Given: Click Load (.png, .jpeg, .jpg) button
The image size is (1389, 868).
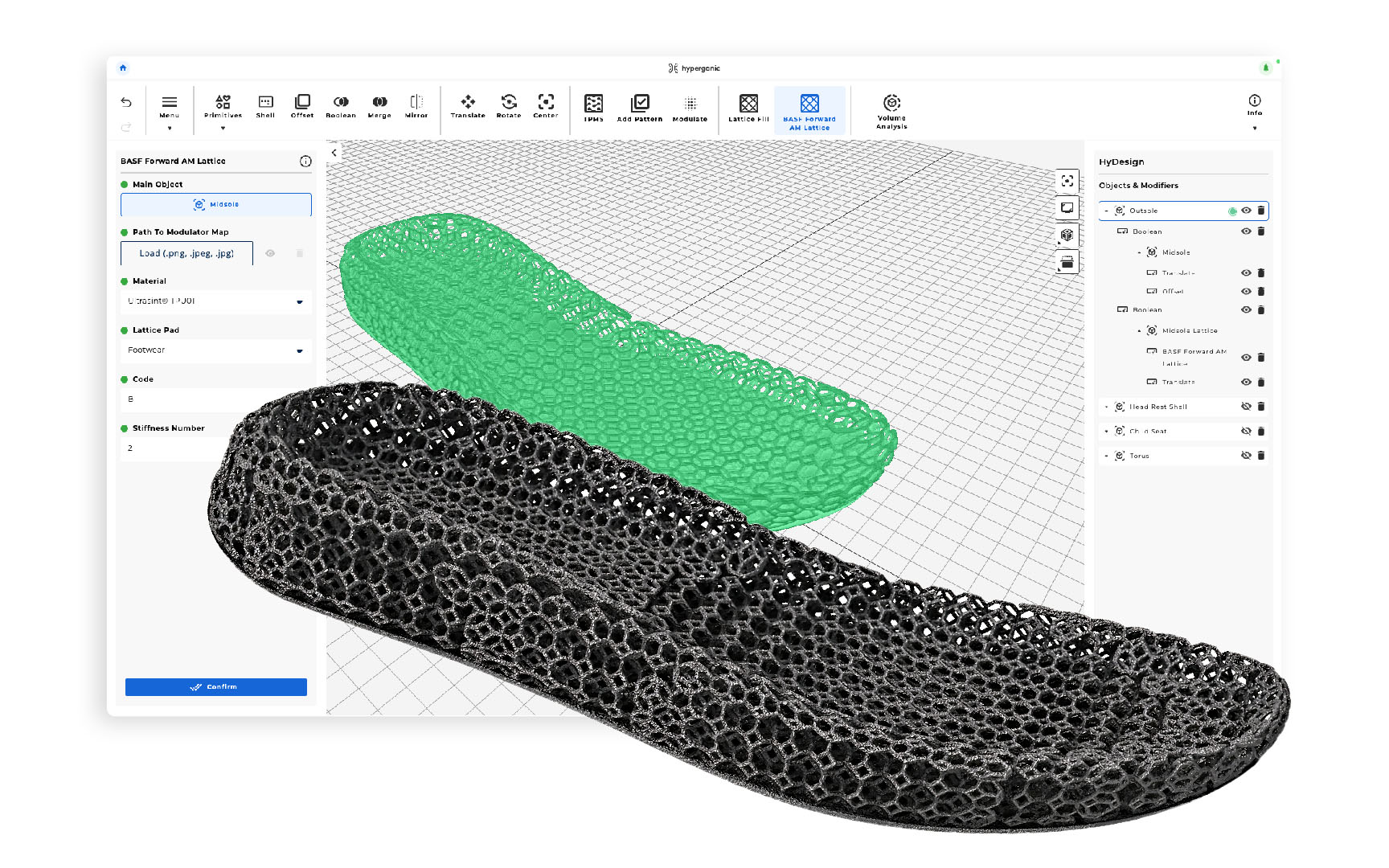Looking at the screenshot, I should (x=186, y=253).
